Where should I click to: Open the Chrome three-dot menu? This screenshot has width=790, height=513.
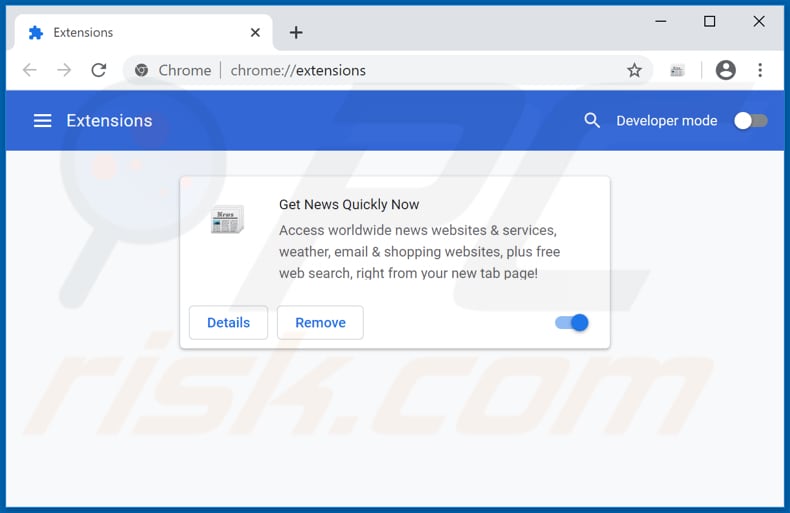pyautogui.click(x=760, y=70)
